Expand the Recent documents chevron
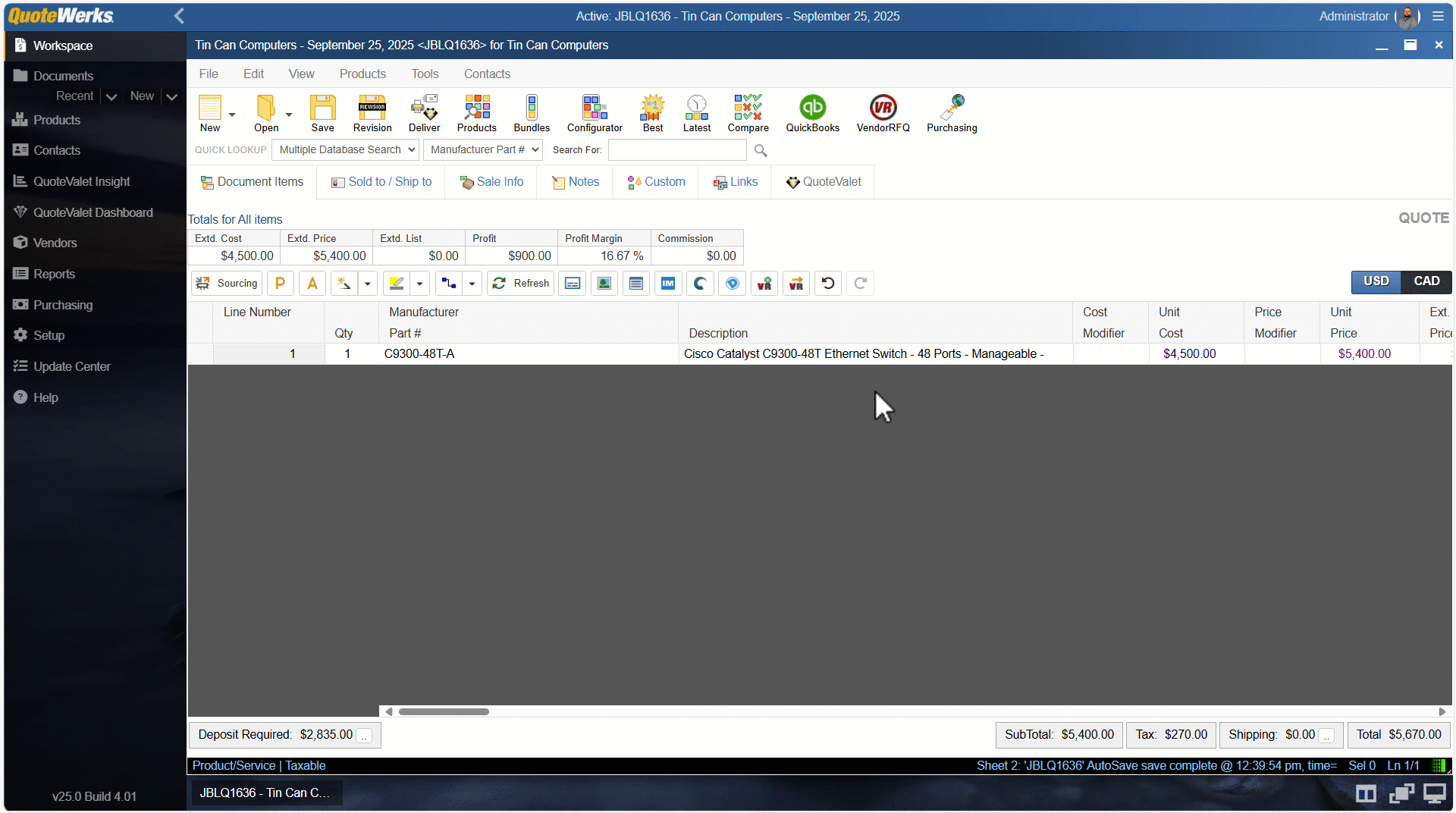This screenshot has width=1456, height=813. pyautogui.click(x=111, y=97)
